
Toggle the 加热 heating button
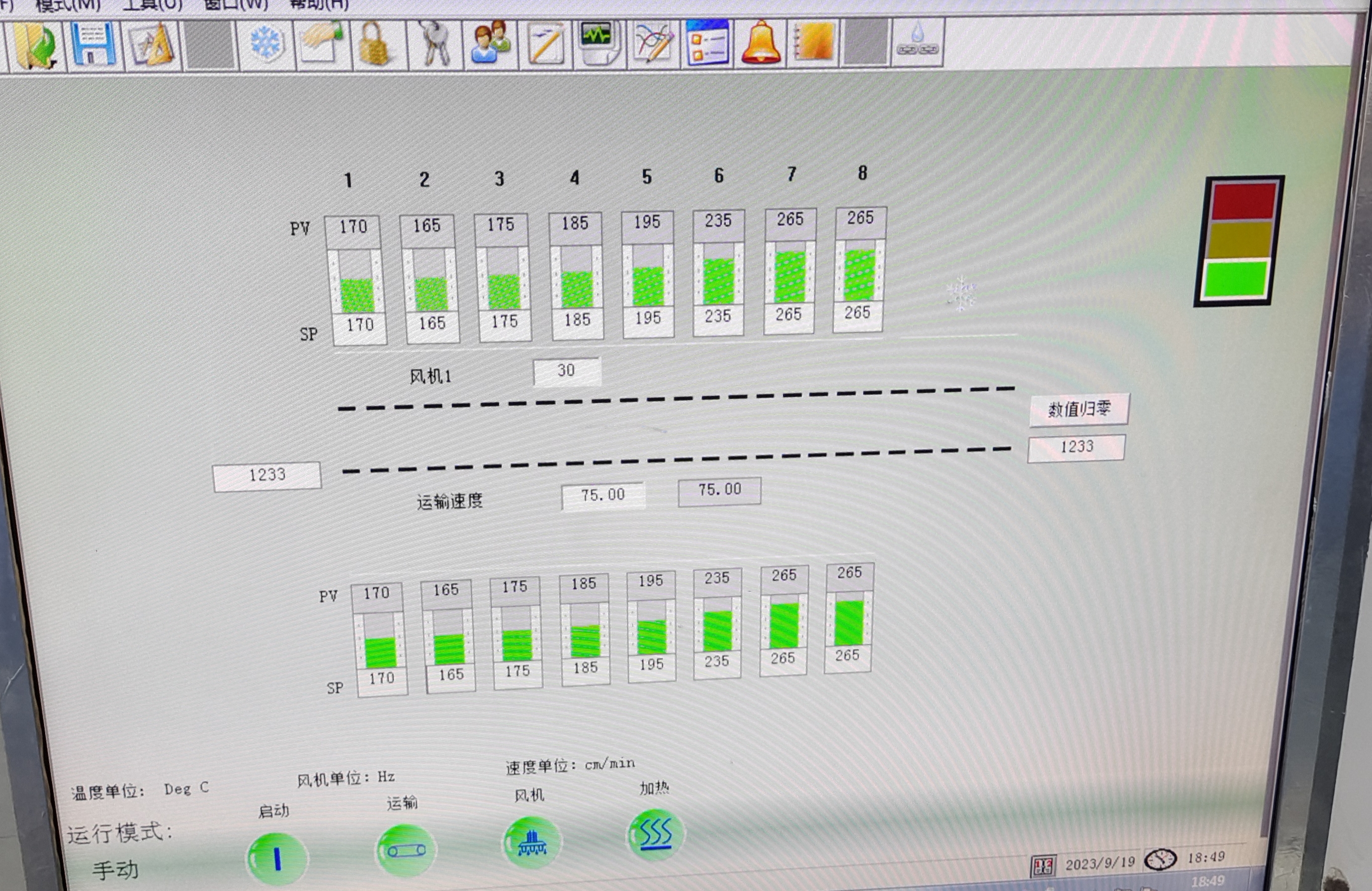point(656,835)
